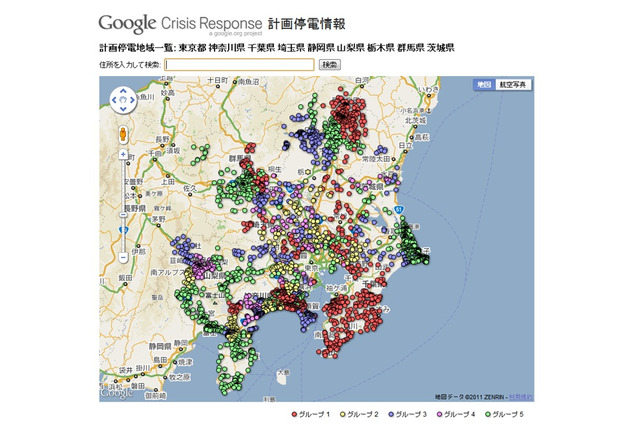Click the 北茨城 city label on map
640x426 pixels.
pyautogui.click(x=416, y=121)
